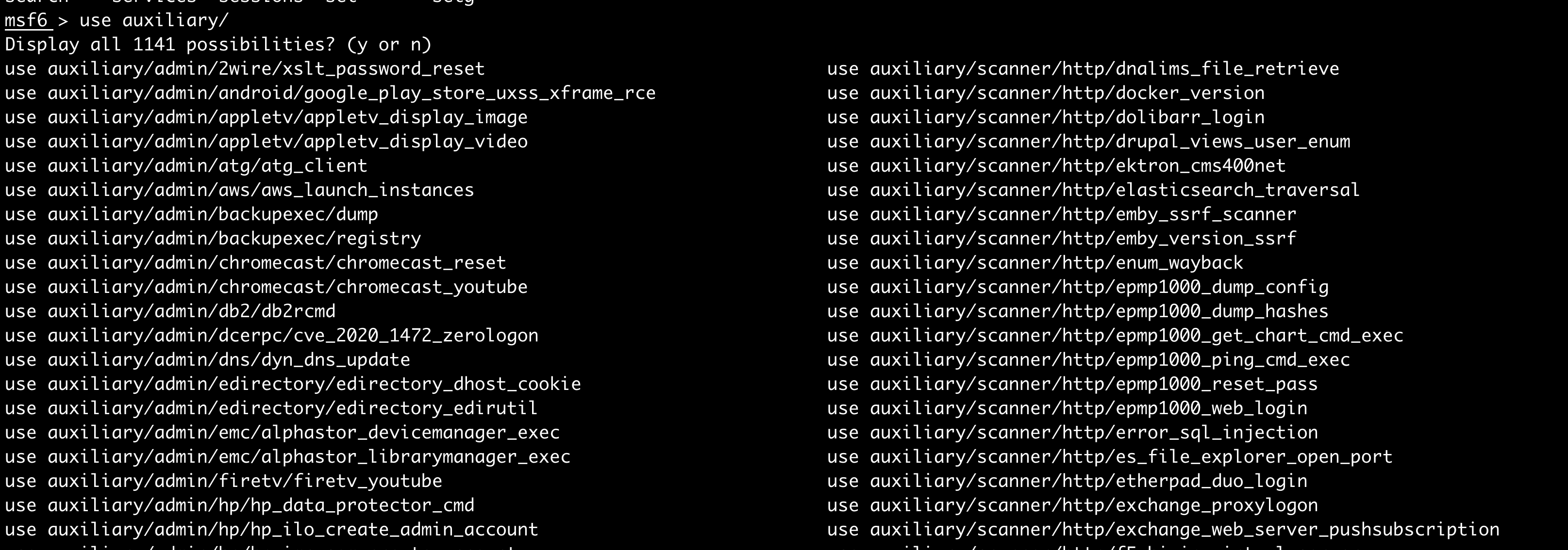Click the drupal_views_user_enum entry
1568x550 pixels.
pyautogui.click(x=1088, y=142)
